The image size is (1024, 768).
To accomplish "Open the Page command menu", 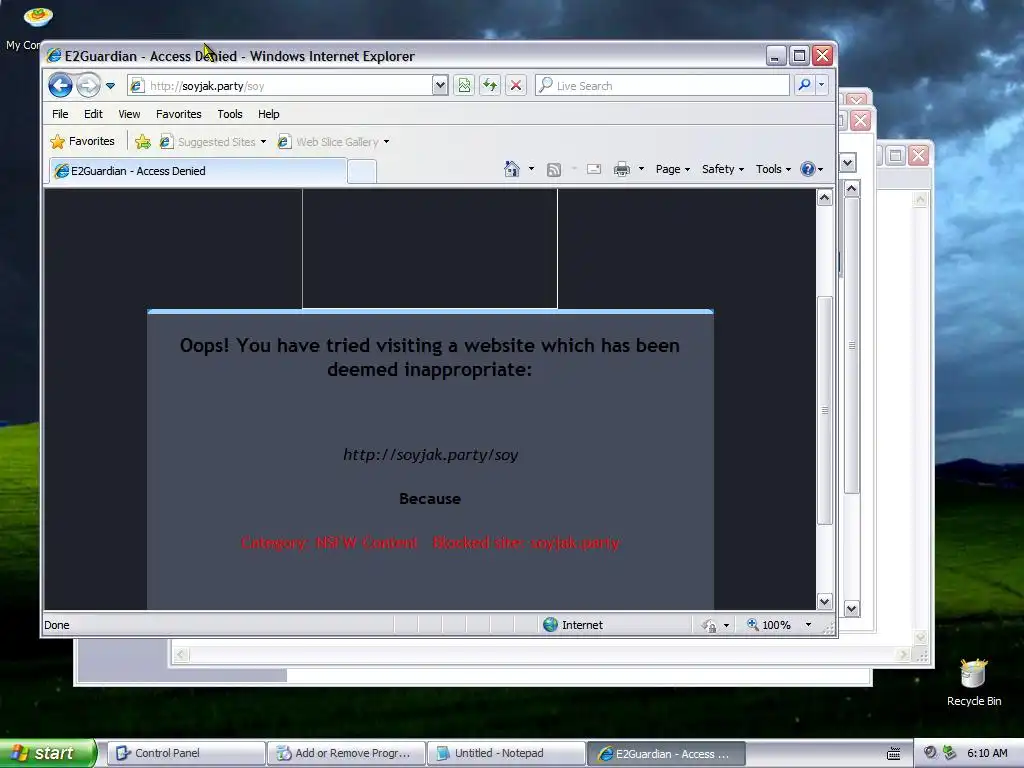I will coord(673,169).
